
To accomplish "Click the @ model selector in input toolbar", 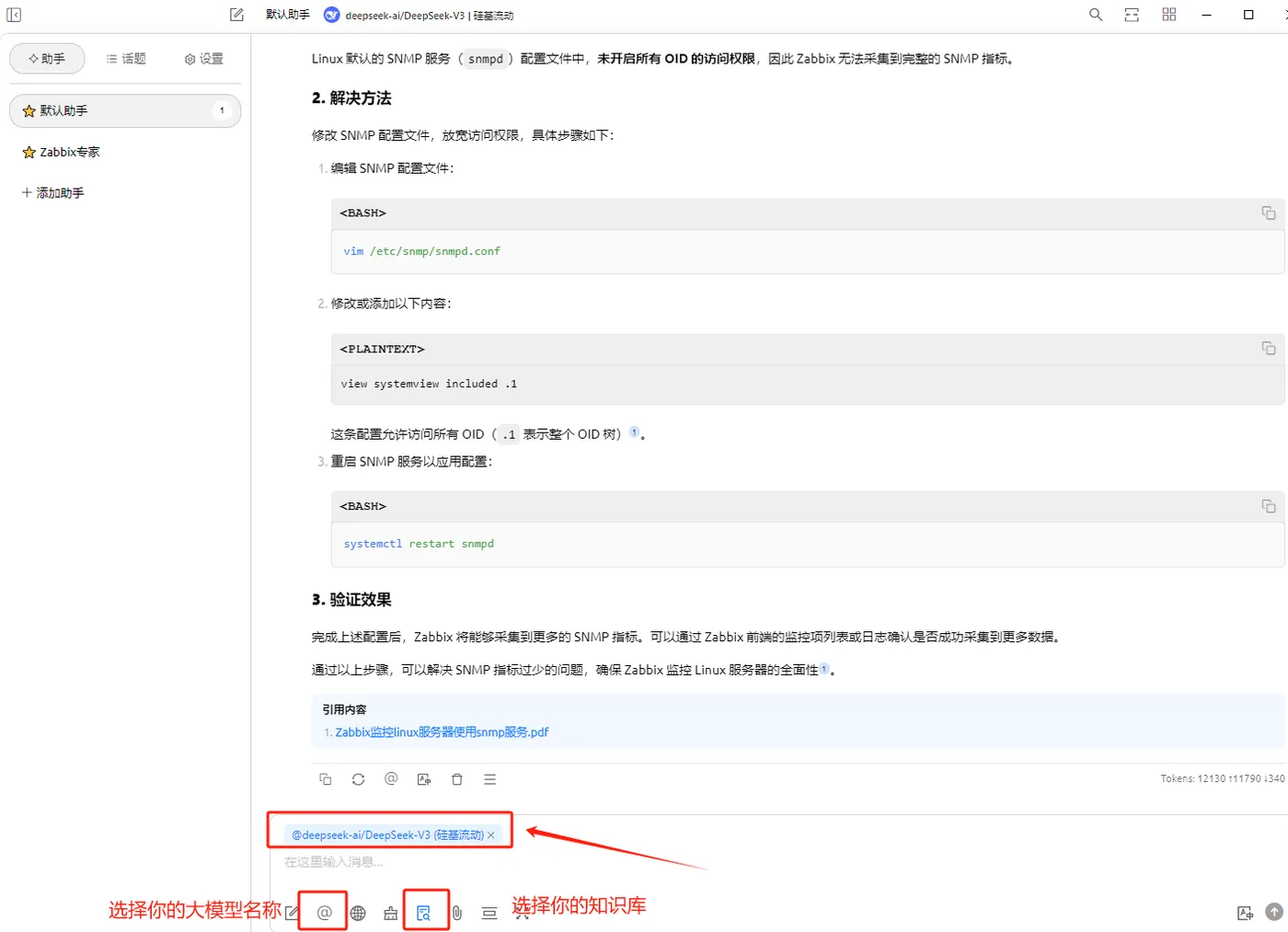I will (324, 913).
